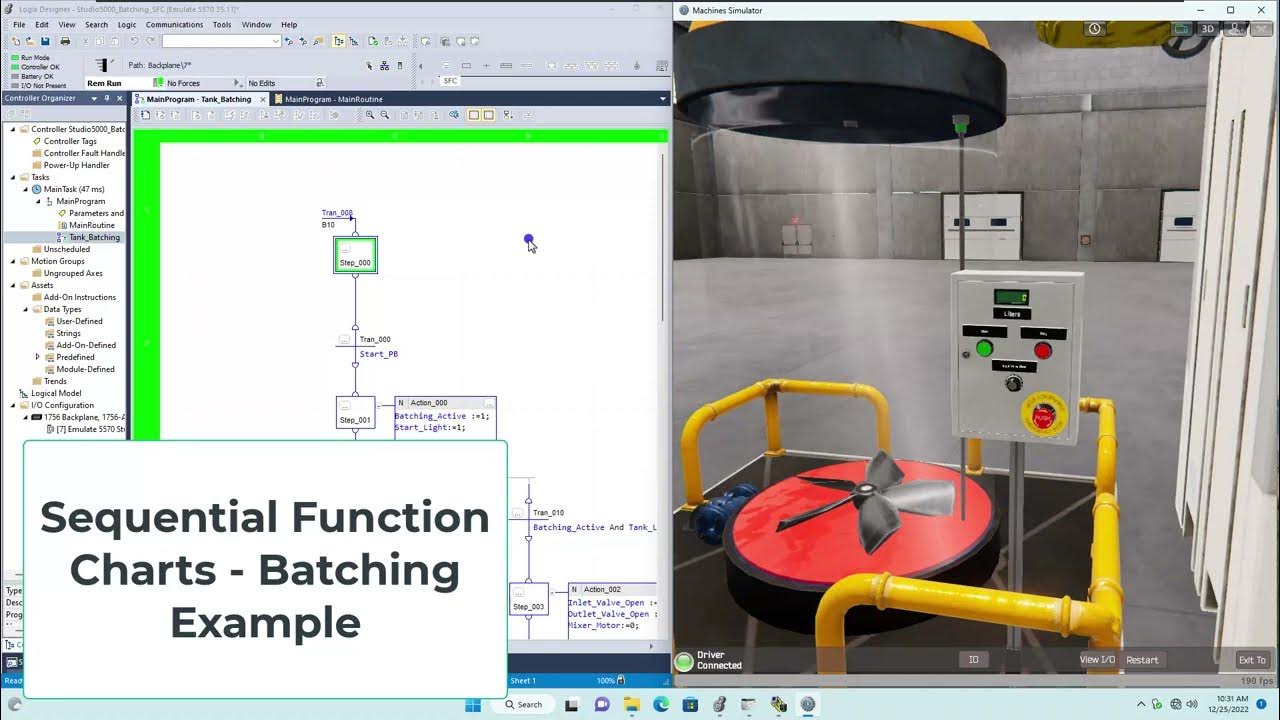
Task: Click the Step_000 box in SFC
Action: tap(355, 255)
